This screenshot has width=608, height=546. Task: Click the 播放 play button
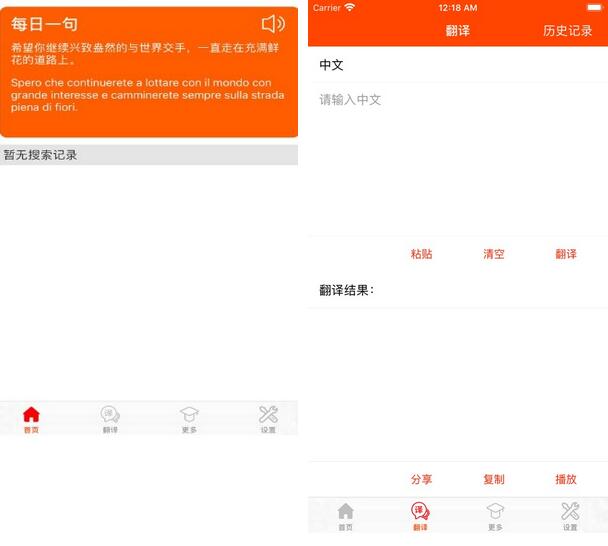pos(566,479)
